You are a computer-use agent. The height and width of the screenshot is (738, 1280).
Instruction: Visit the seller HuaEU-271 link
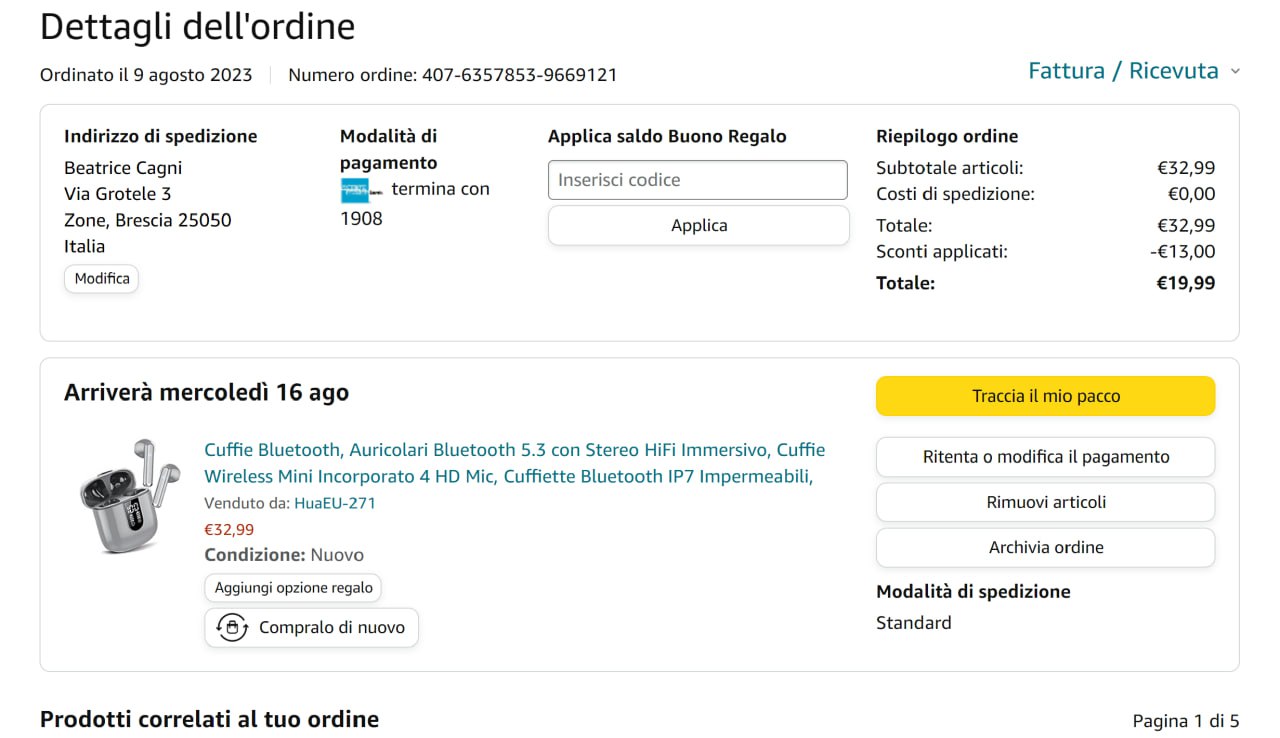click(334, 503)
